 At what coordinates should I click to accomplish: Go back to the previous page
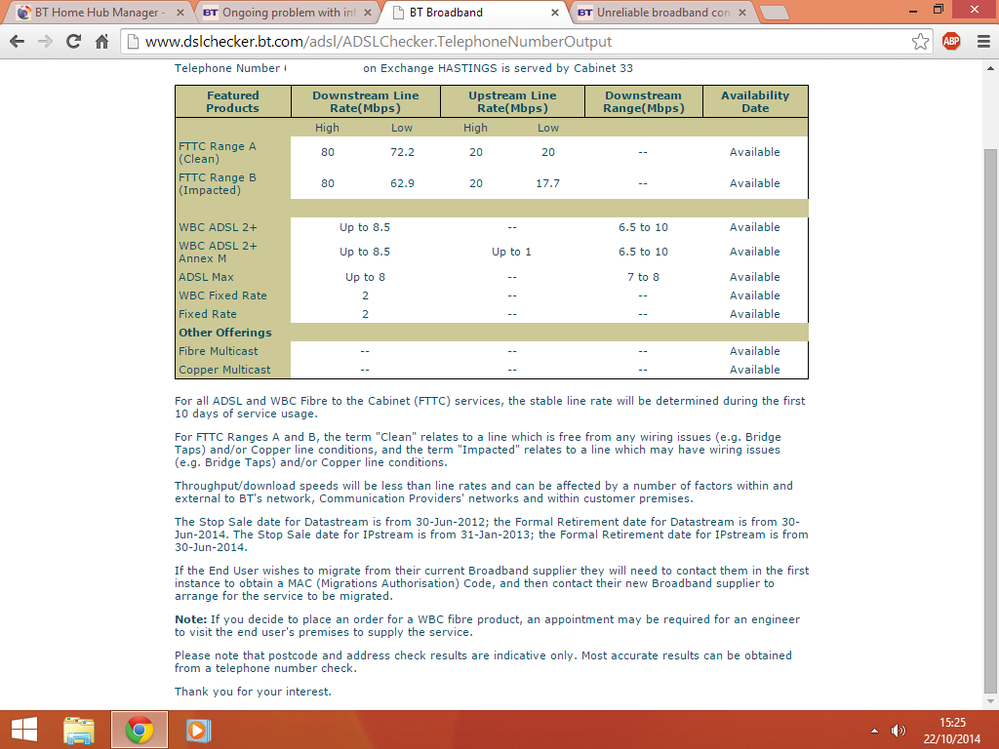point(17,42)
